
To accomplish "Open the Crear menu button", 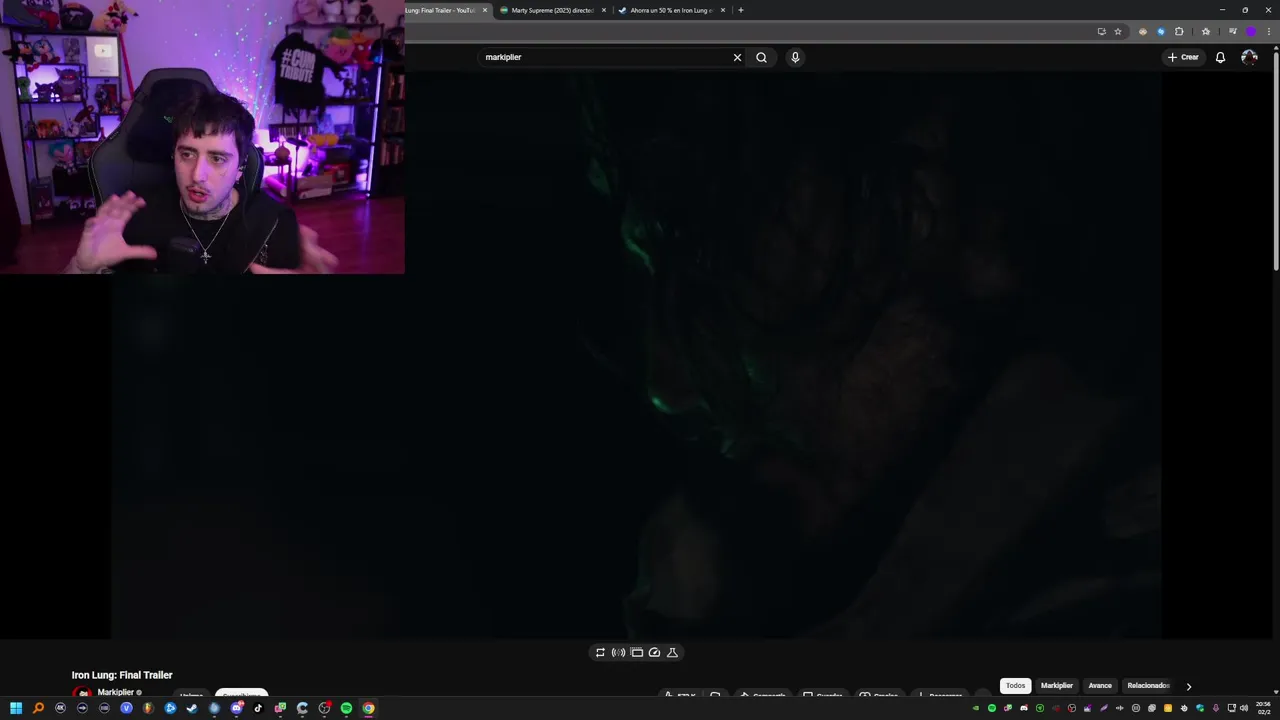I will (x=1183, y=57).
